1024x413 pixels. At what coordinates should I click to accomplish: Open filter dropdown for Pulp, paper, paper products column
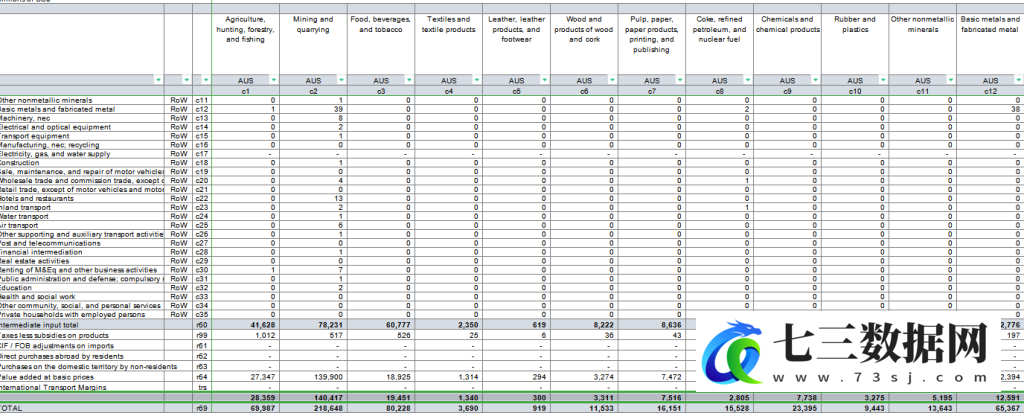click(680, 80)
